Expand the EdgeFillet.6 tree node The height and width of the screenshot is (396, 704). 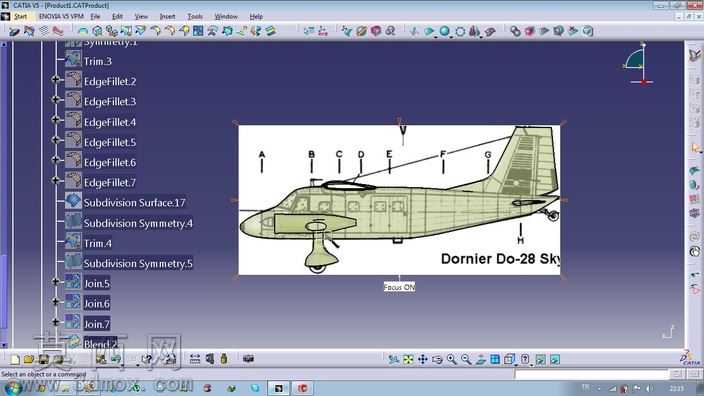56,160
